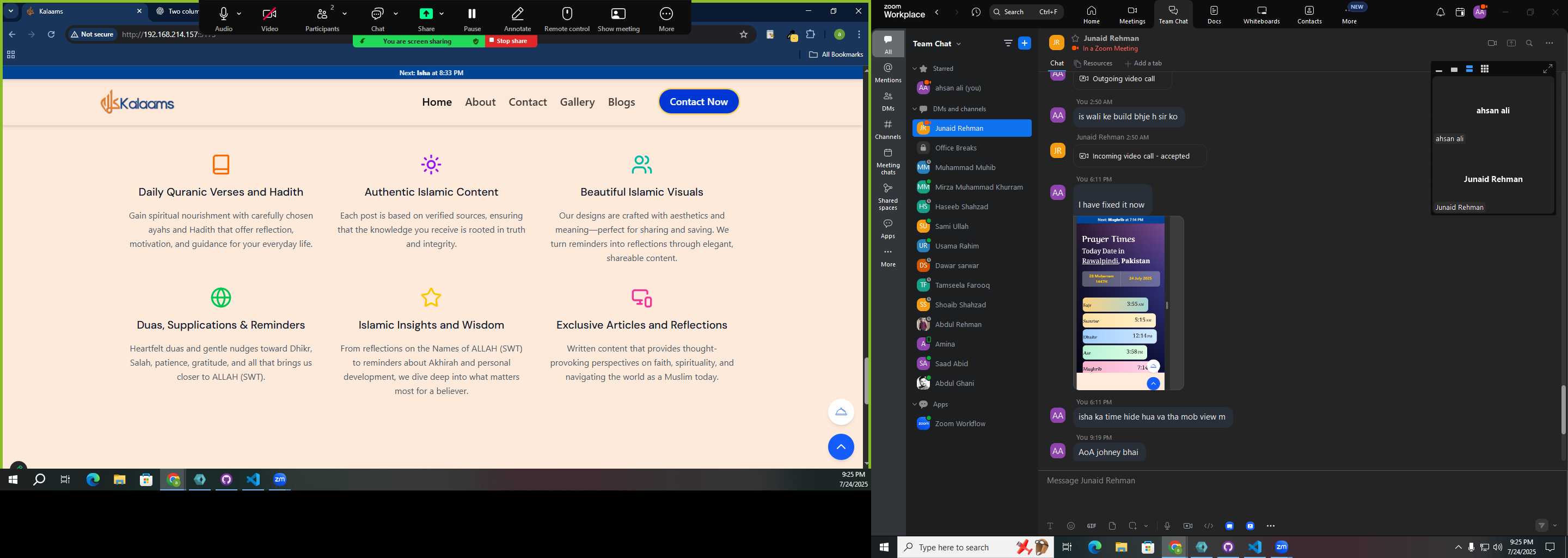Image resolution: width=1568 pixels, height=558 pixels.
Task: Toggle Audio microphone in meeting toolbar
Action: [x=223, y=19]
